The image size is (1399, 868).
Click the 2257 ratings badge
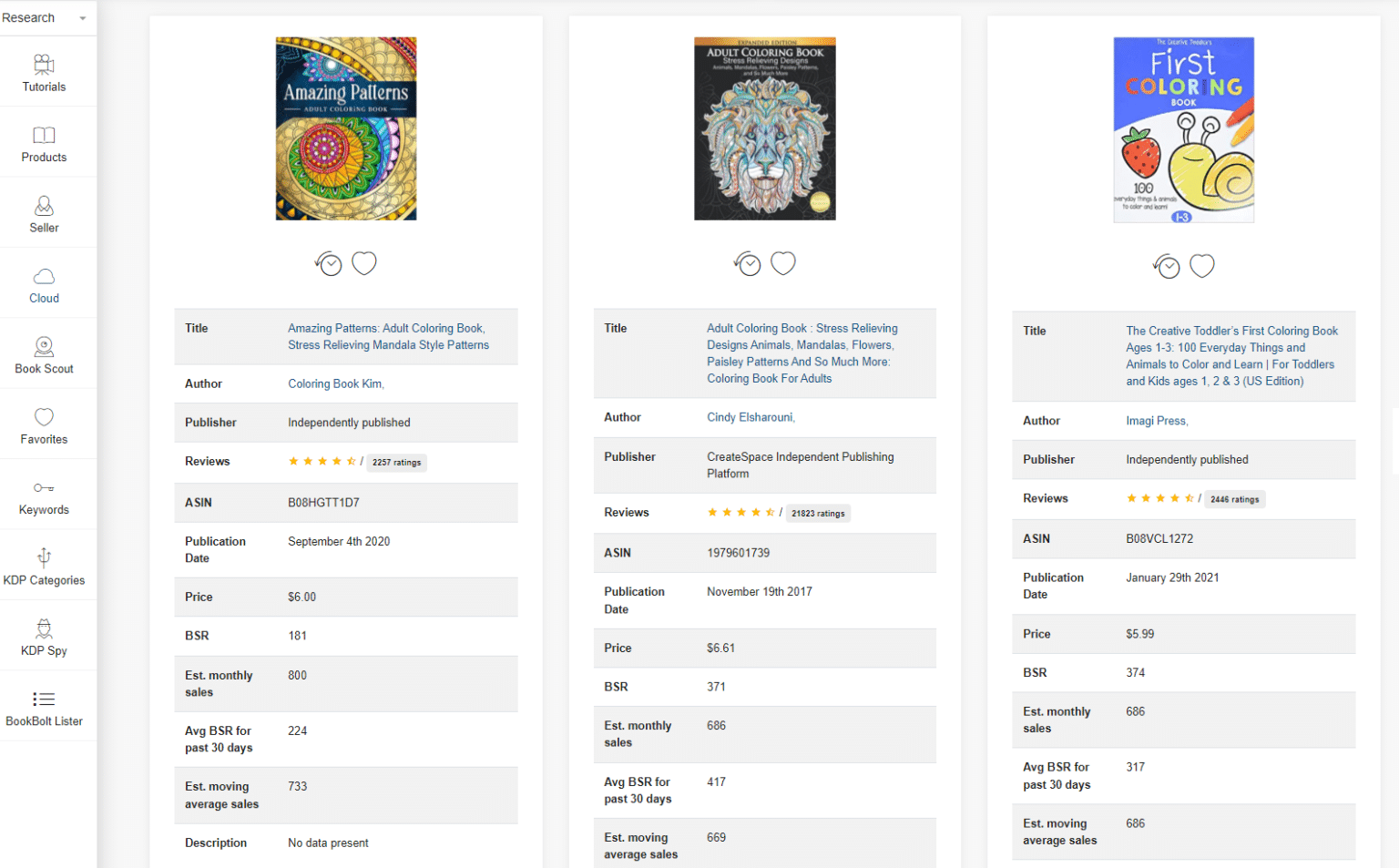396,462
